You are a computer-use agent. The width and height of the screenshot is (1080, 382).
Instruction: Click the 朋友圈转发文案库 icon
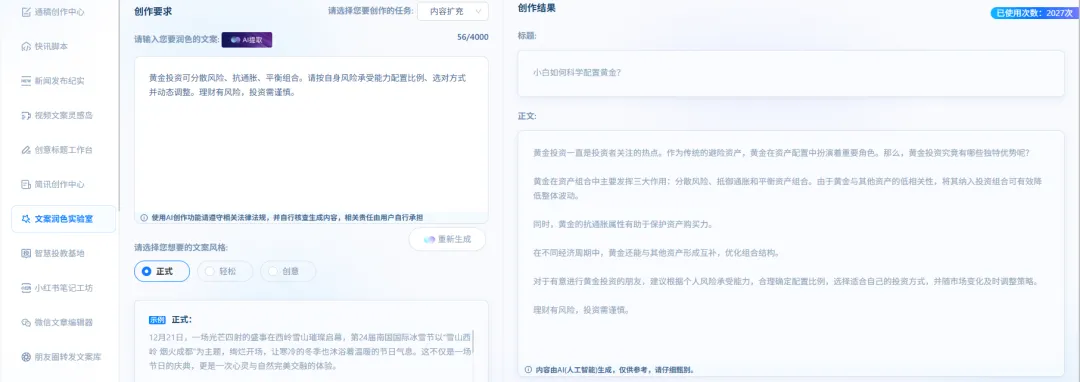click(26, 357)
